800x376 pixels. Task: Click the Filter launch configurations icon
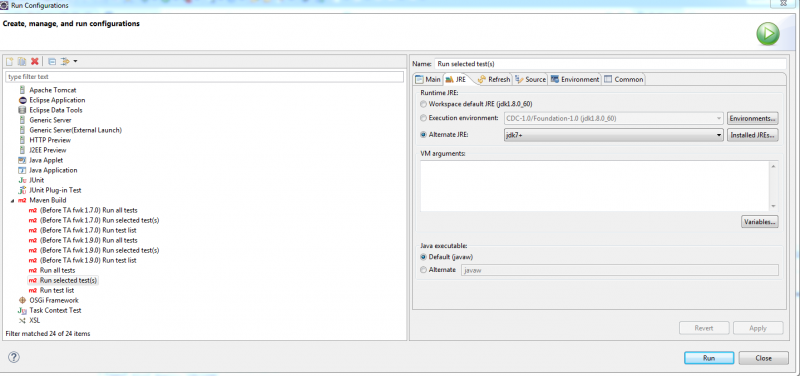[65, 61]
